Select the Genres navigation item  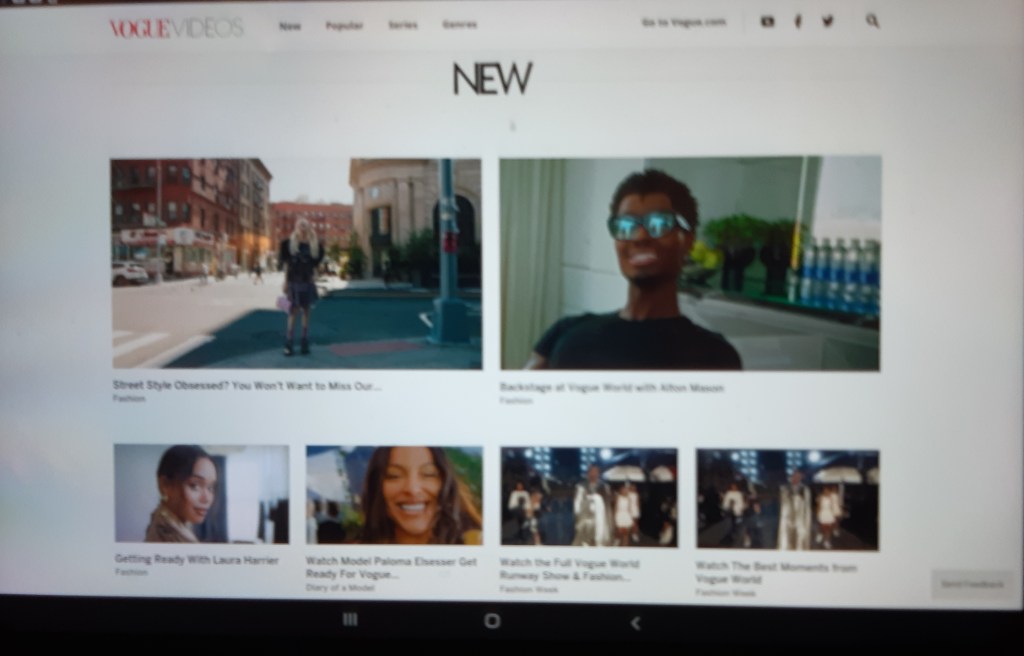pyautogui.click(x=460, y=25)
